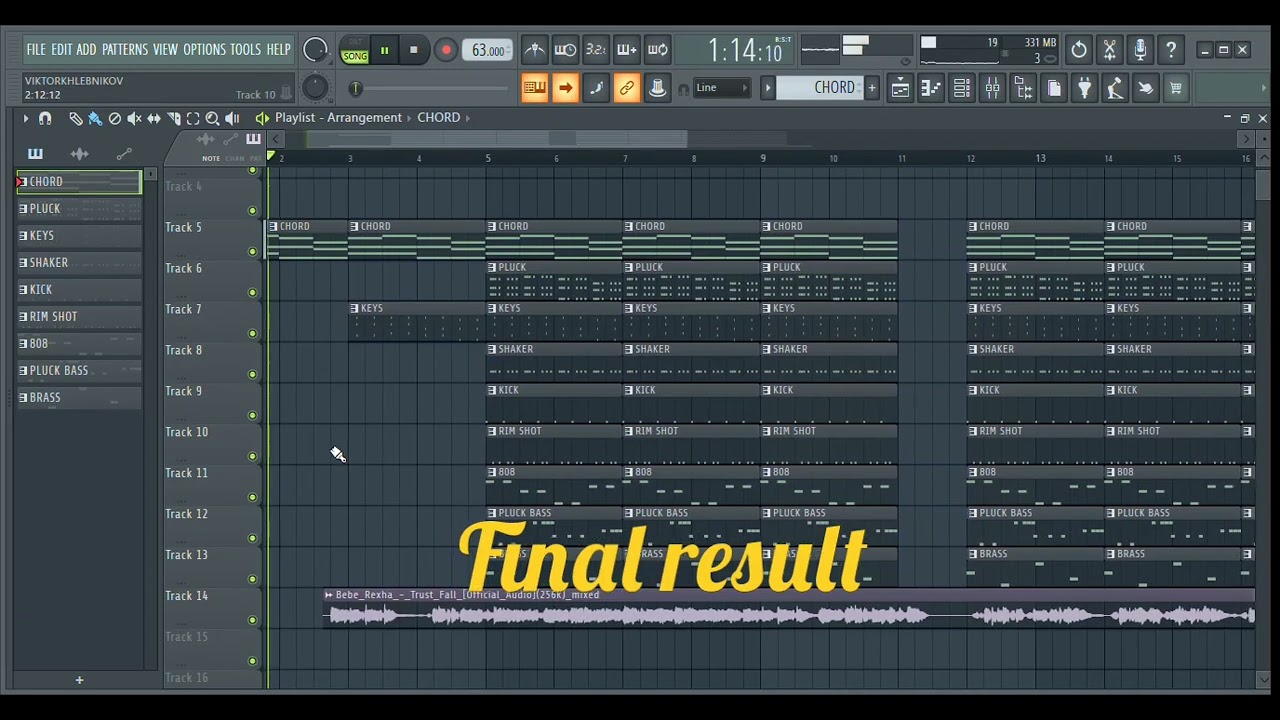This screenshot has height=720, width=1280.
Task: Open the Playlist view from the toolbar
Action: (x=900, y=88)
